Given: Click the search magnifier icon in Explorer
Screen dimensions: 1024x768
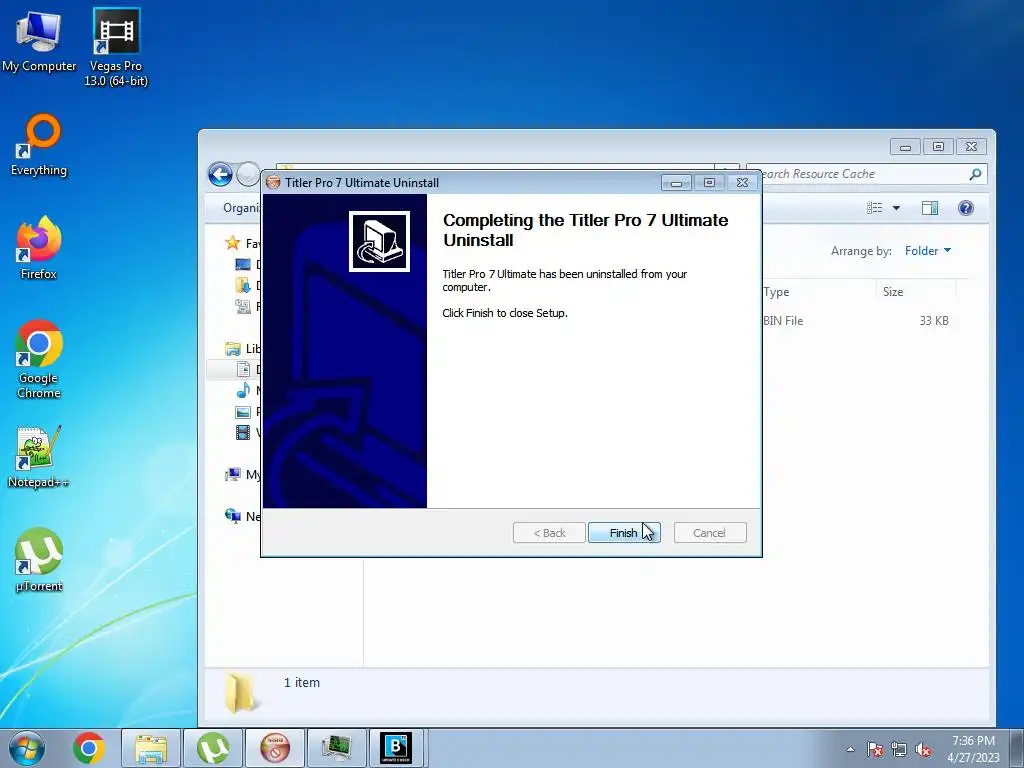Looking at the screenshot, I should pos(975,174).
